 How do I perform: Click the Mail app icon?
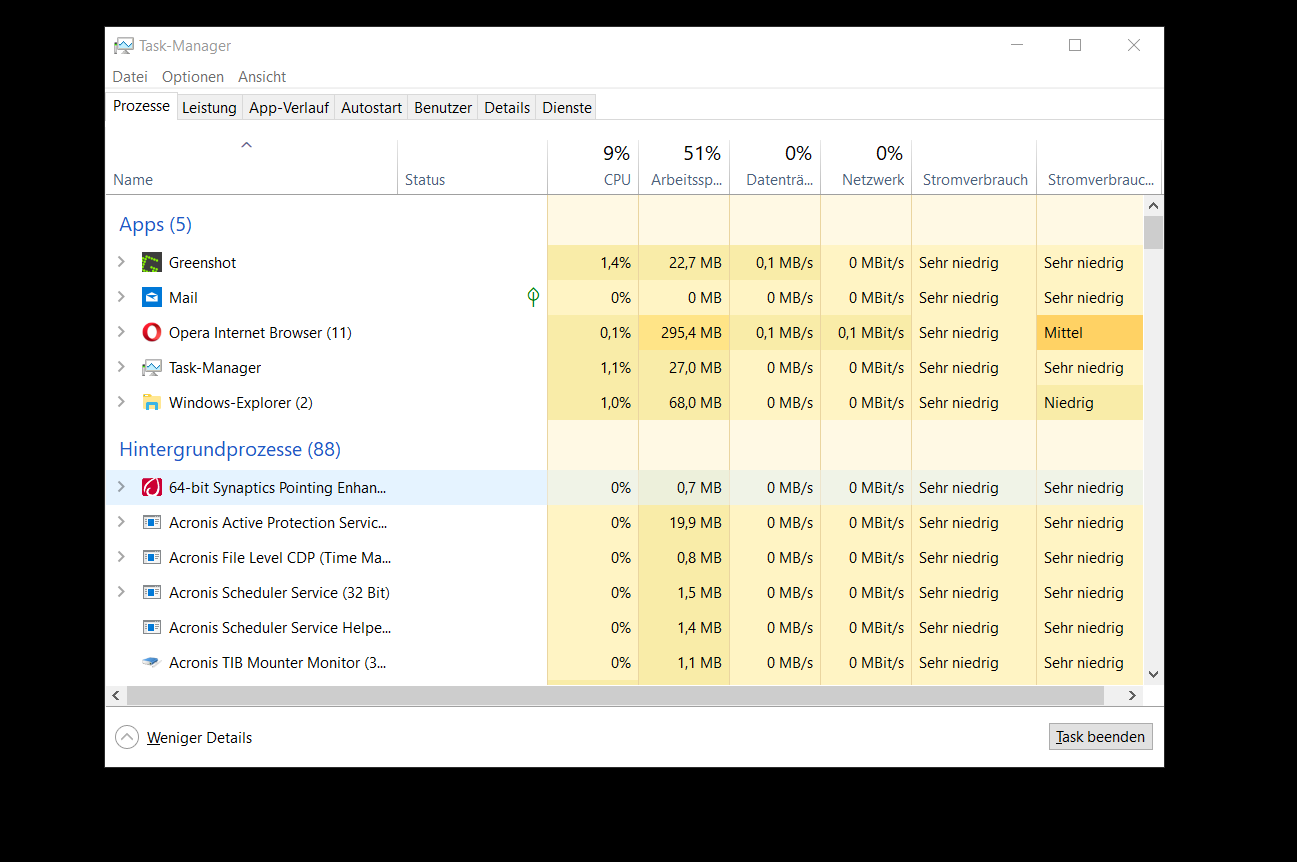click(152, 298)
